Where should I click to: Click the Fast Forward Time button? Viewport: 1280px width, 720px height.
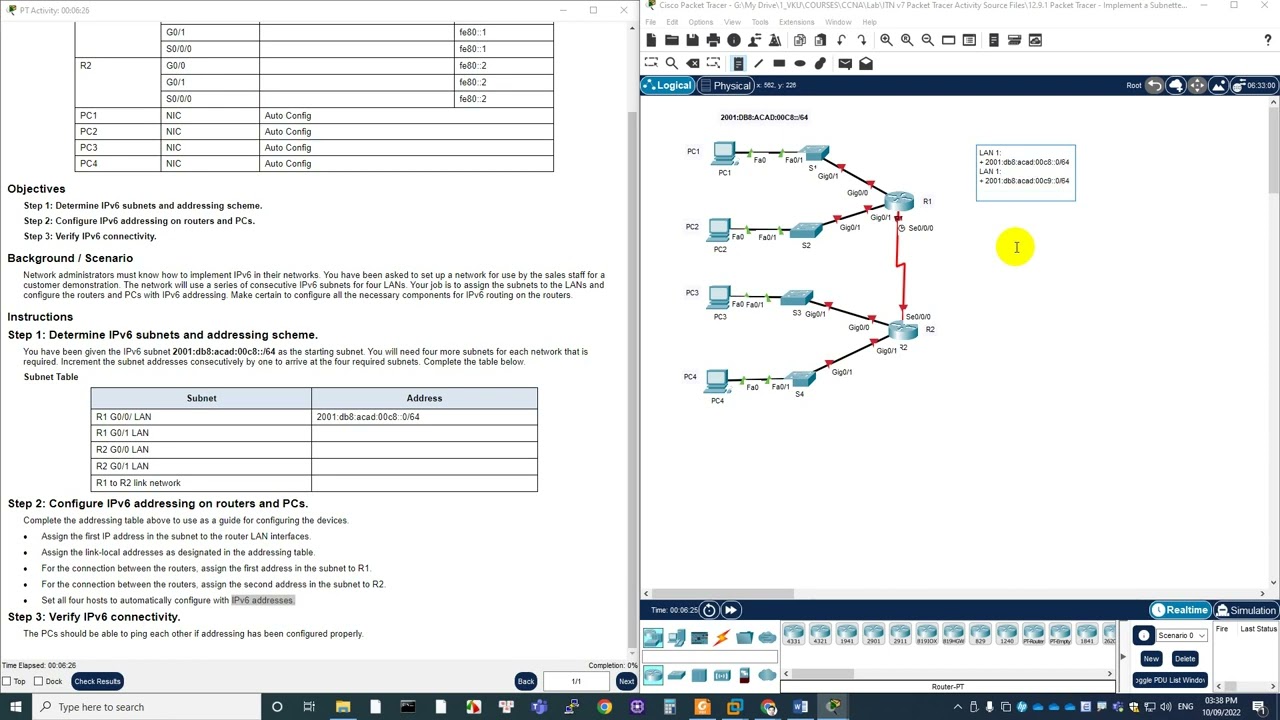[x=731, y=610]
